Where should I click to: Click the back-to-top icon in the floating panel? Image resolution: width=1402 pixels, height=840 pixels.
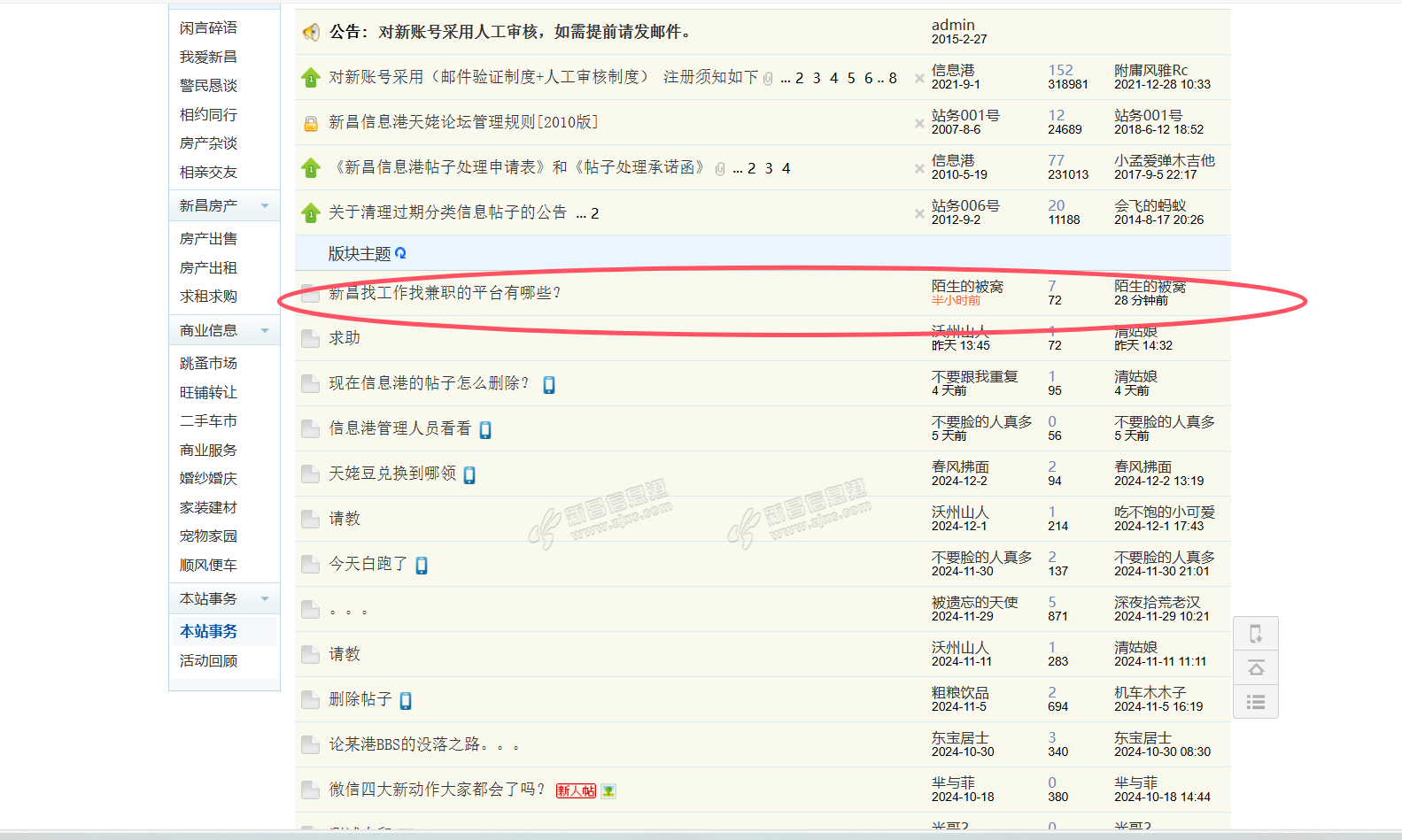[1255, 667]
